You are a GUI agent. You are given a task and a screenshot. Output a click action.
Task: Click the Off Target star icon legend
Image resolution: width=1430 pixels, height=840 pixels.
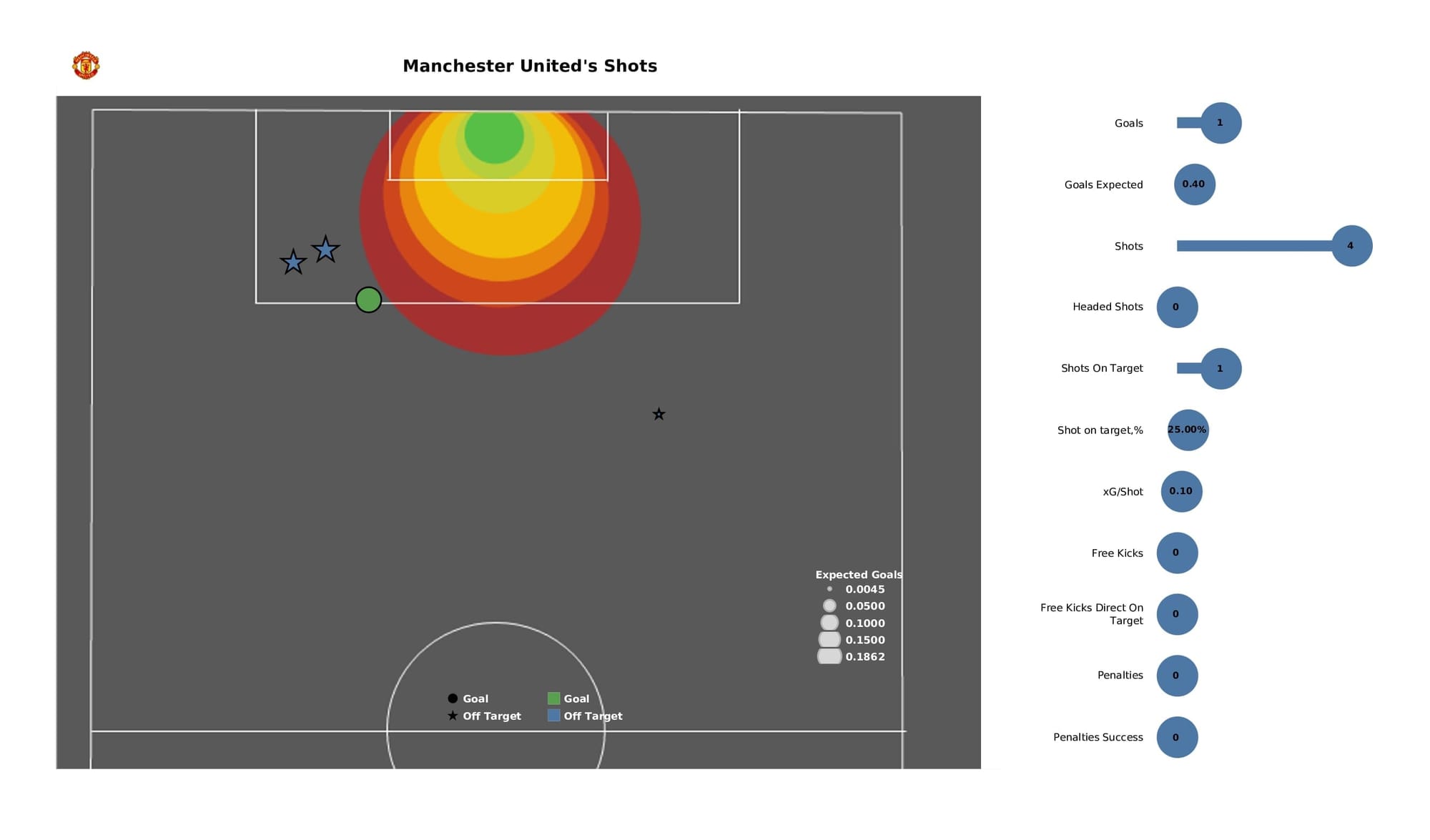click(x=451, y=715)
